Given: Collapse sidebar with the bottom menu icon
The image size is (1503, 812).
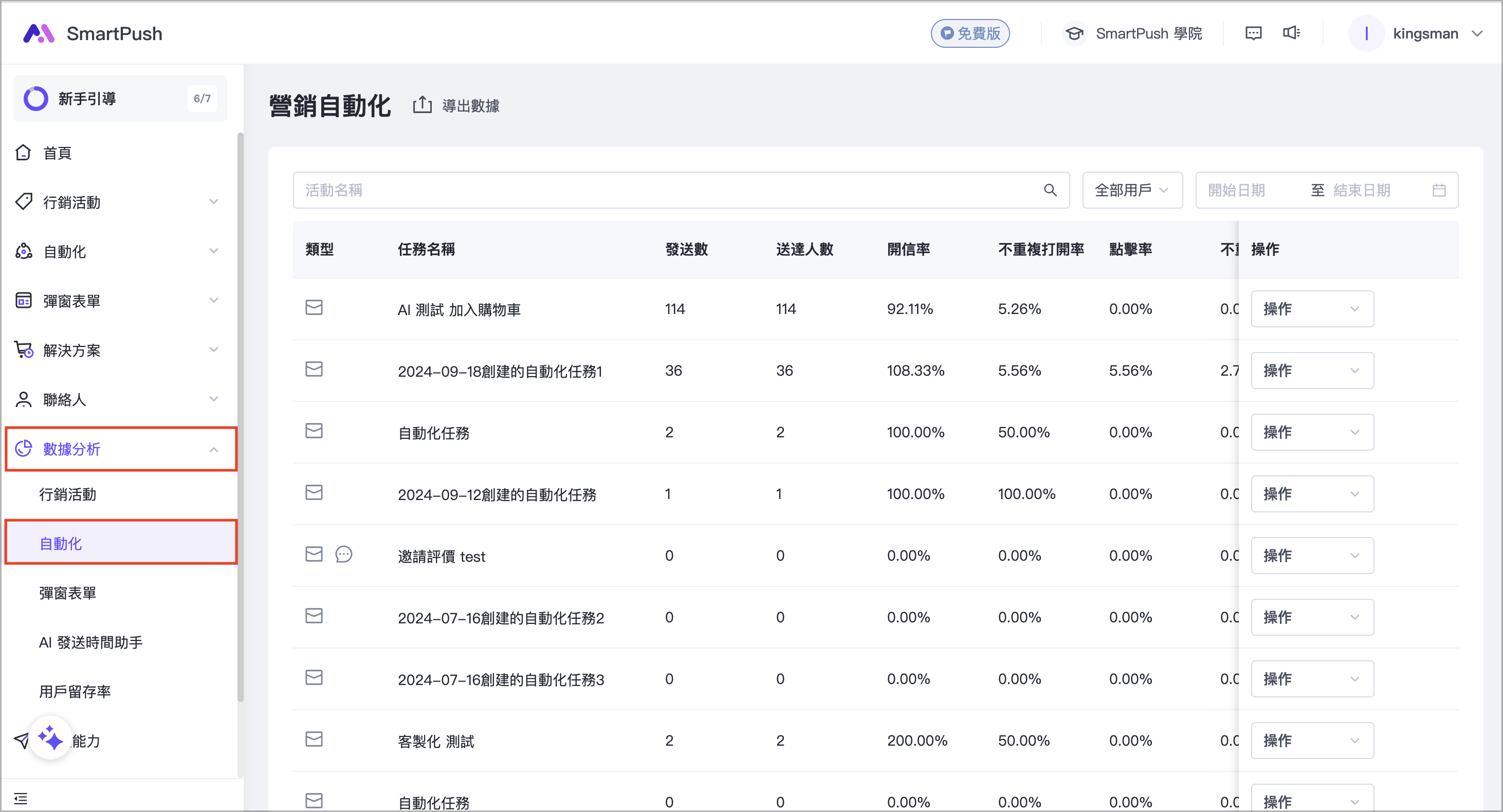Looking at the screenshot, I should coord(21,799).
